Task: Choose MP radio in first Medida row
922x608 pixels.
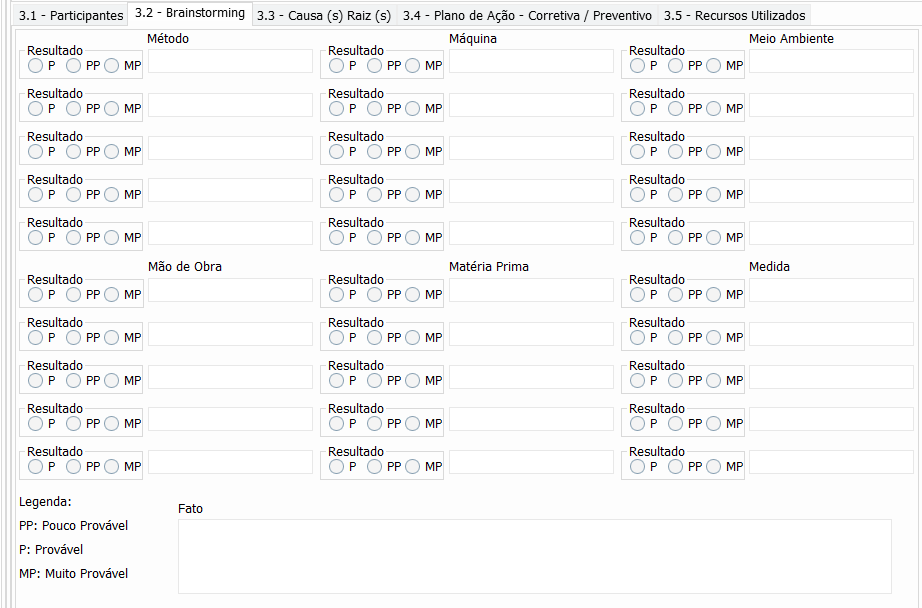Action: coord(714,295)
